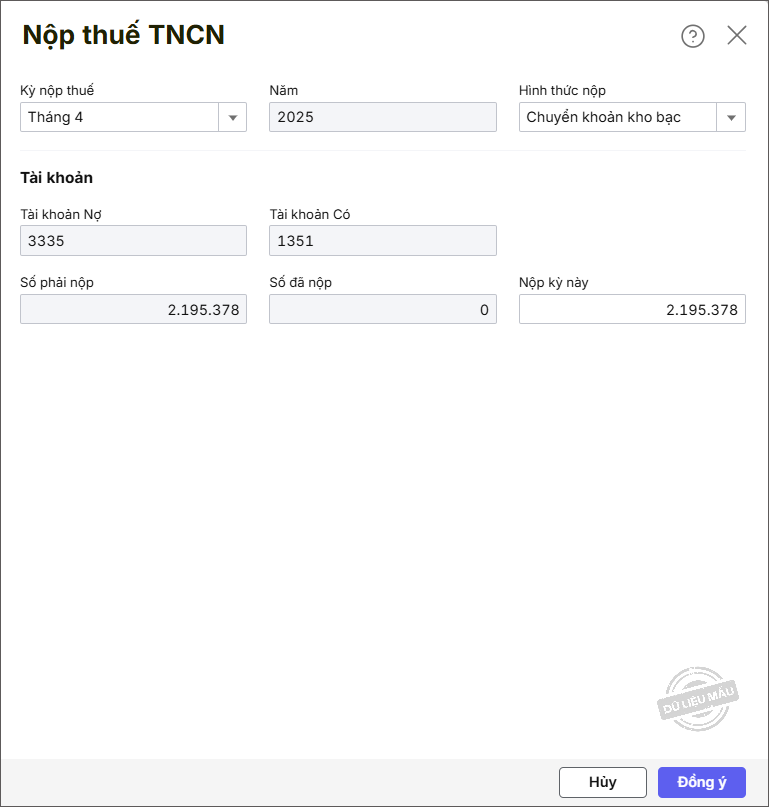769x807 pixels.
Task: Click the Dữ liệu mẫu stamp icon
Action: [x=699, y=698]
